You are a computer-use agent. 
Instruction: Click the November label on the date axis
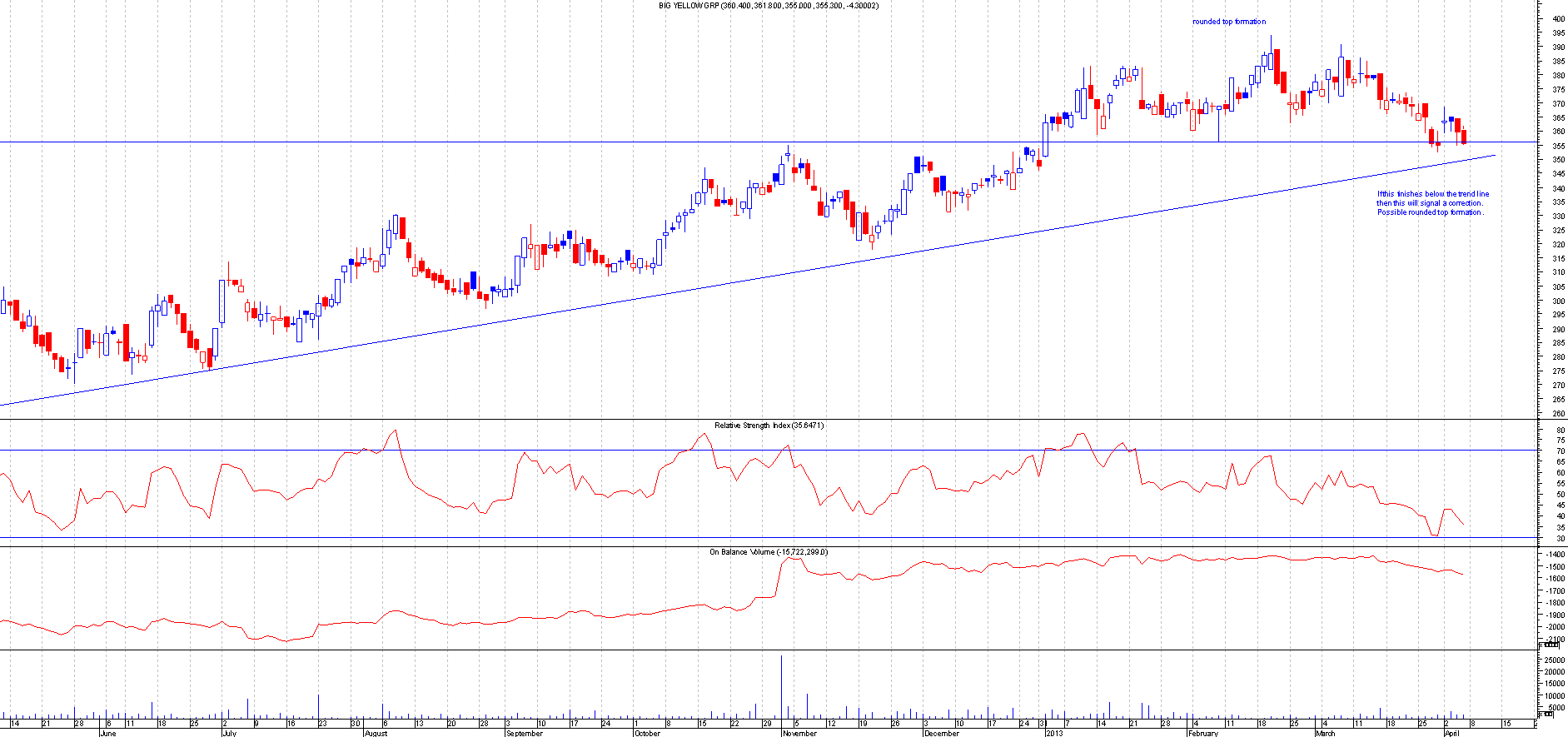(x=799, y=733)
